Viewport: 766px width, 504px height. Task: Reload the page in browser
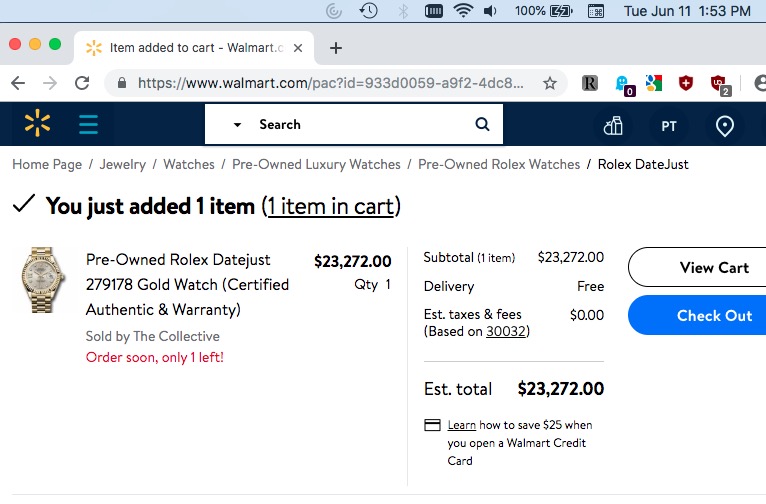[x=82, y=83]
